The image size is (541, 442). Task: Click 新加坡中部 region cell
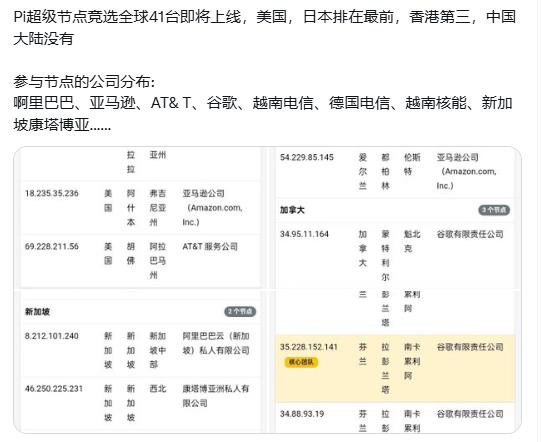click(158, 350)
